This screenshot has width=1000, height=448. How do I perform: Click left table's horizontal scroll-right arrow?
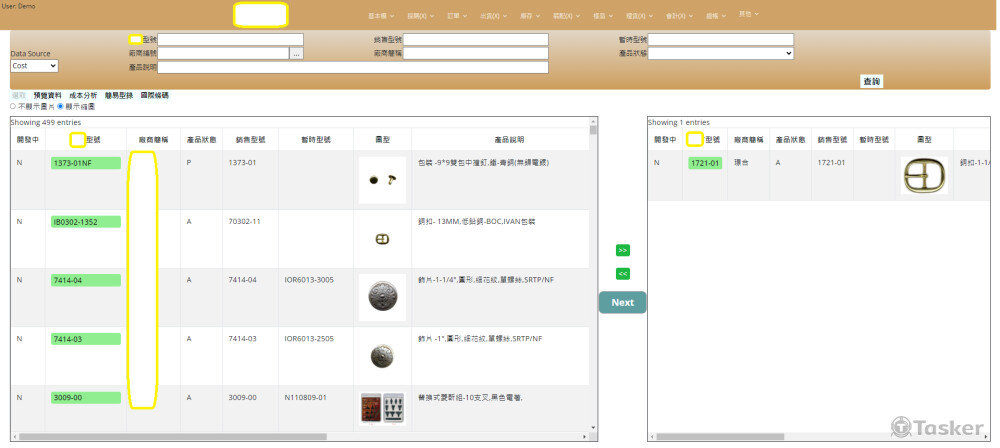[585, 437]
